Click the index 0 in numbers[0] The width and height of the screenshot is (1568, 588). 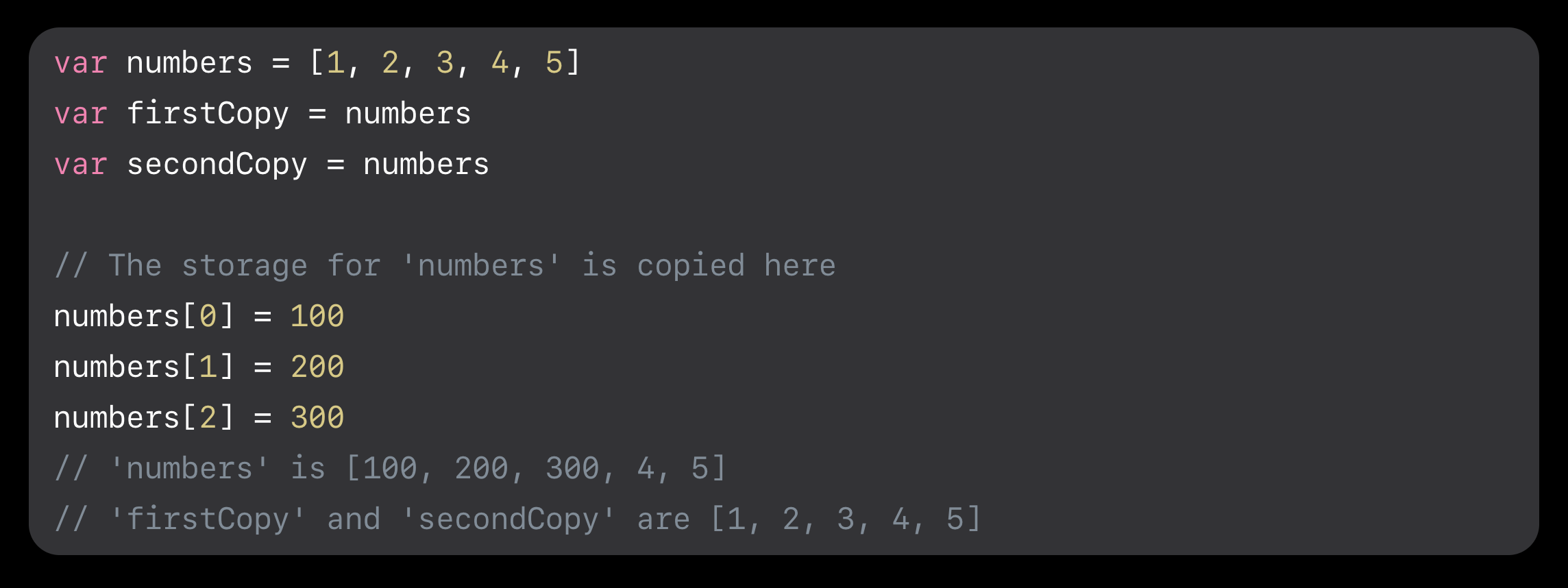(x=208, y=317)
